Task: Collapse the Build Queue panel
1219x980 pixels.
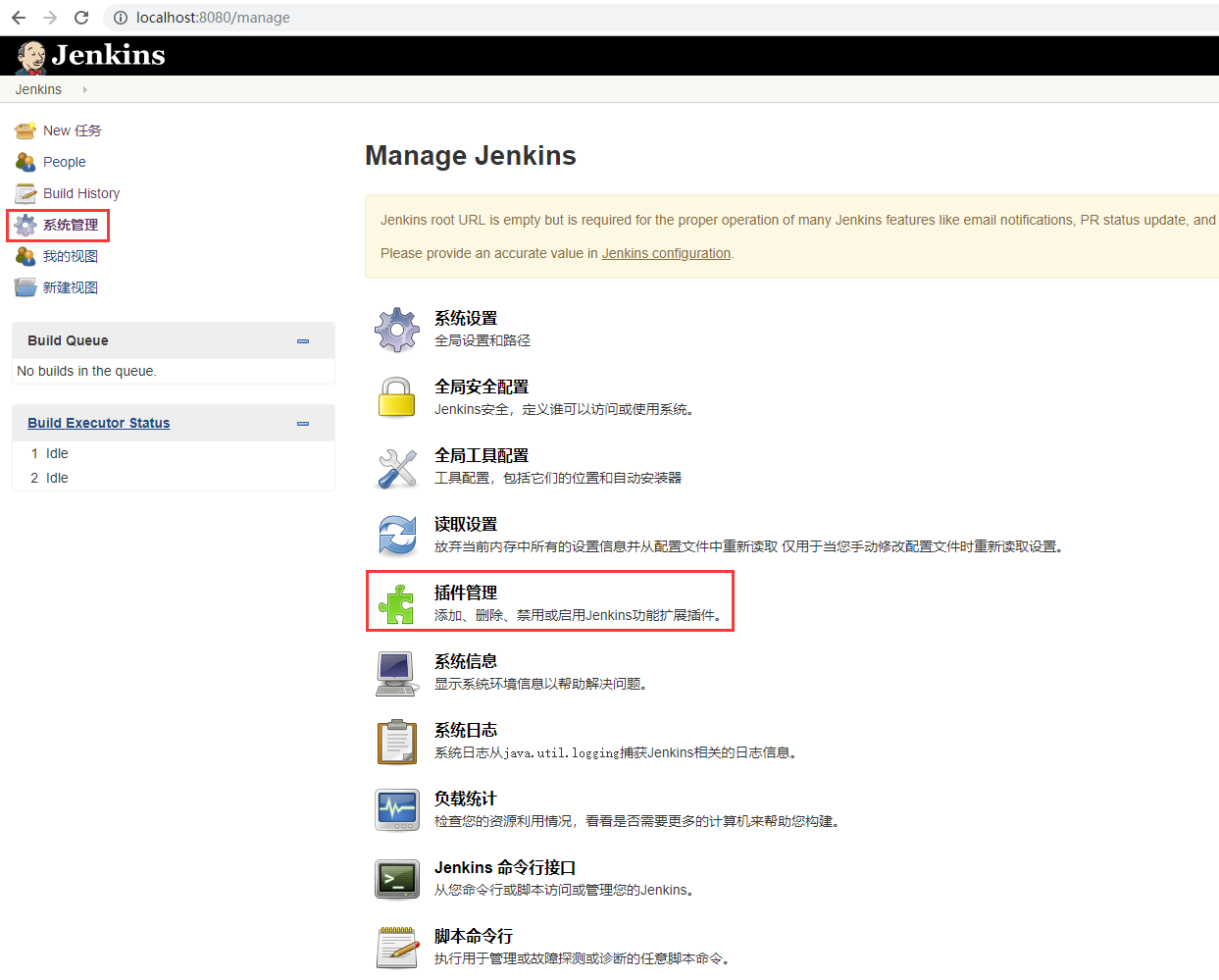Action: click(303, 341)
